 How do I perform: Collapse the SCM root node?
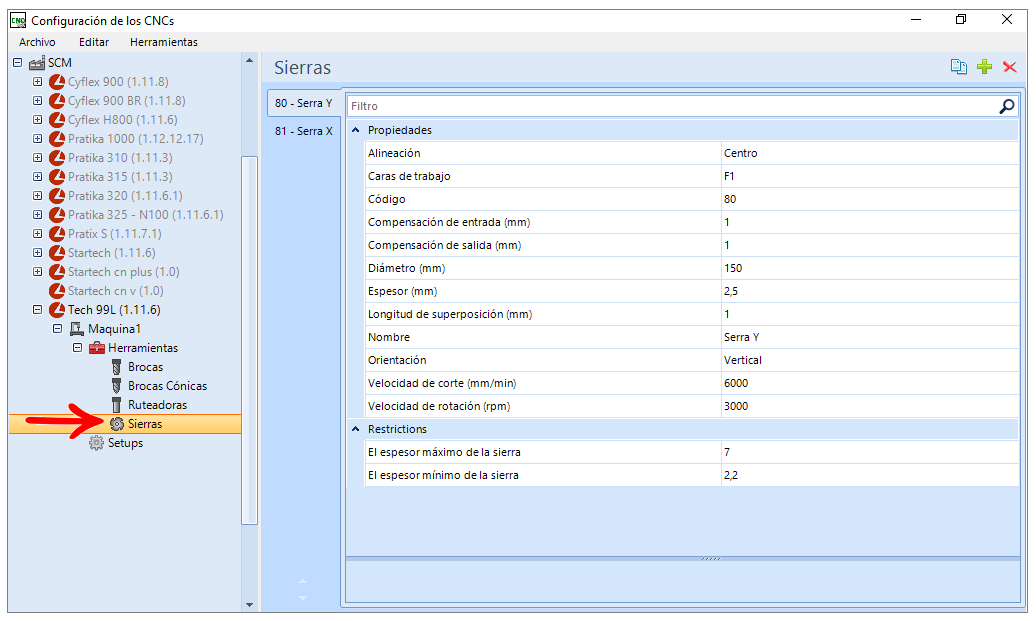coord(18,63)
